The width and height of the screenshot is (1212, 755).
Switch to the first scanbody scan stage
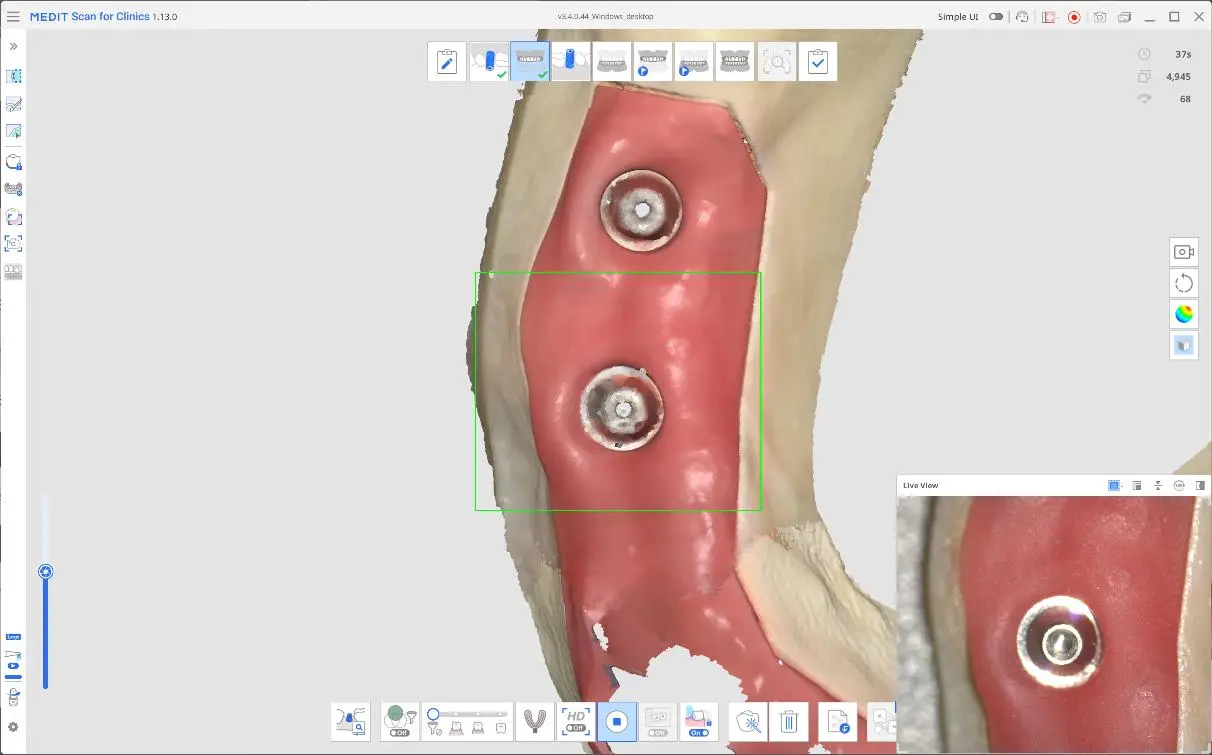489,62
